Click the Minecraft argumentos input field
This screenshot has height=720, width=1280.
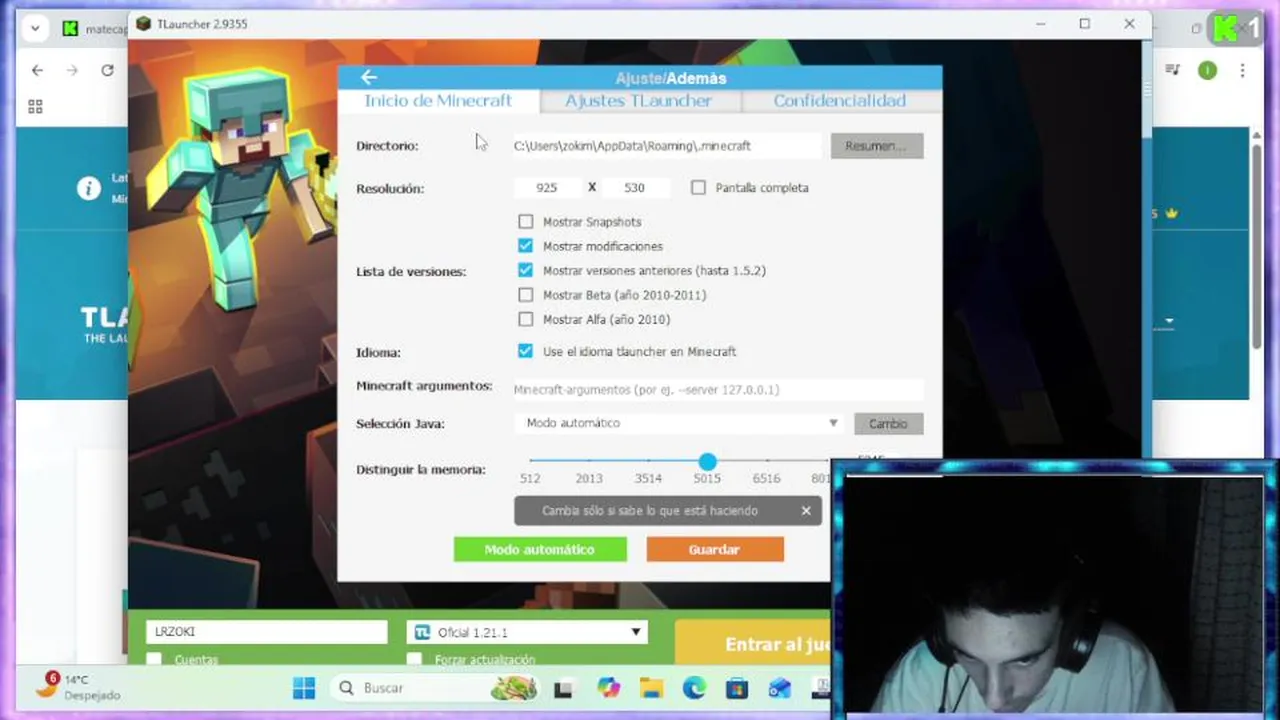click(x=717, y=390)
